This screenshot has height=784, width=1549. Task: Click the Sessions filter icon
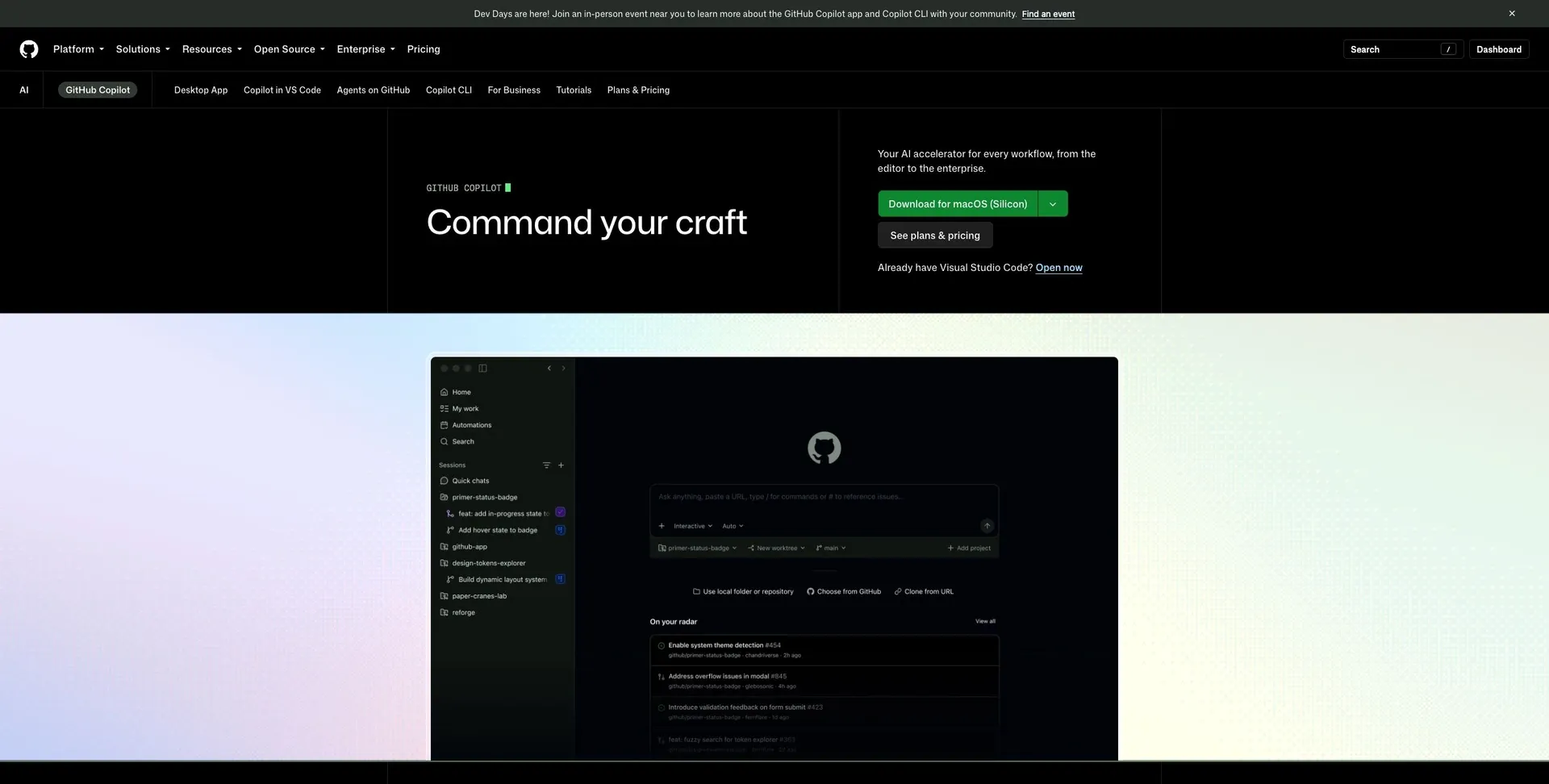[546, 465]
